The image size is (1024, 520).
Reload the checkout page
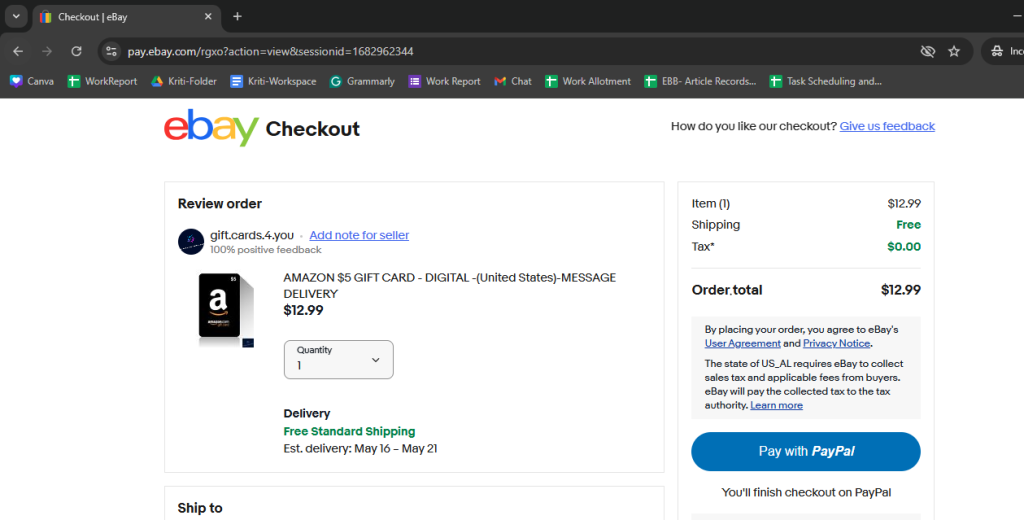pos(76,51)
